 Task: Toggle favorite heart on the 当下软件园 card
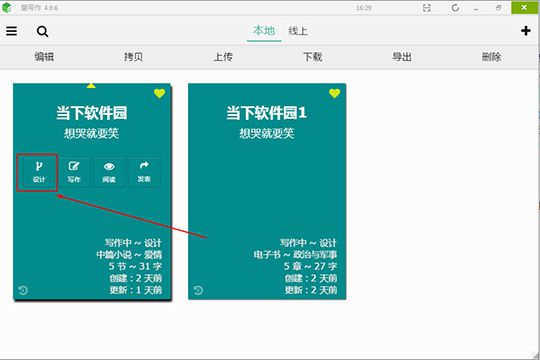159,93
